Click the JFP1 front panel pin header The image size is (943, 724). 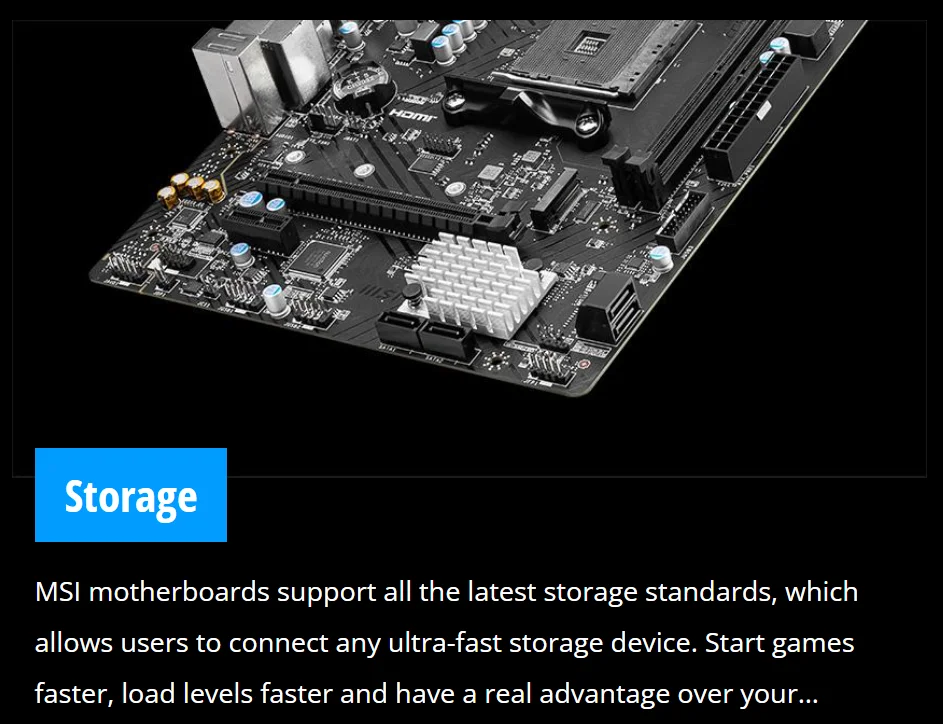click(x=548, y=368)
